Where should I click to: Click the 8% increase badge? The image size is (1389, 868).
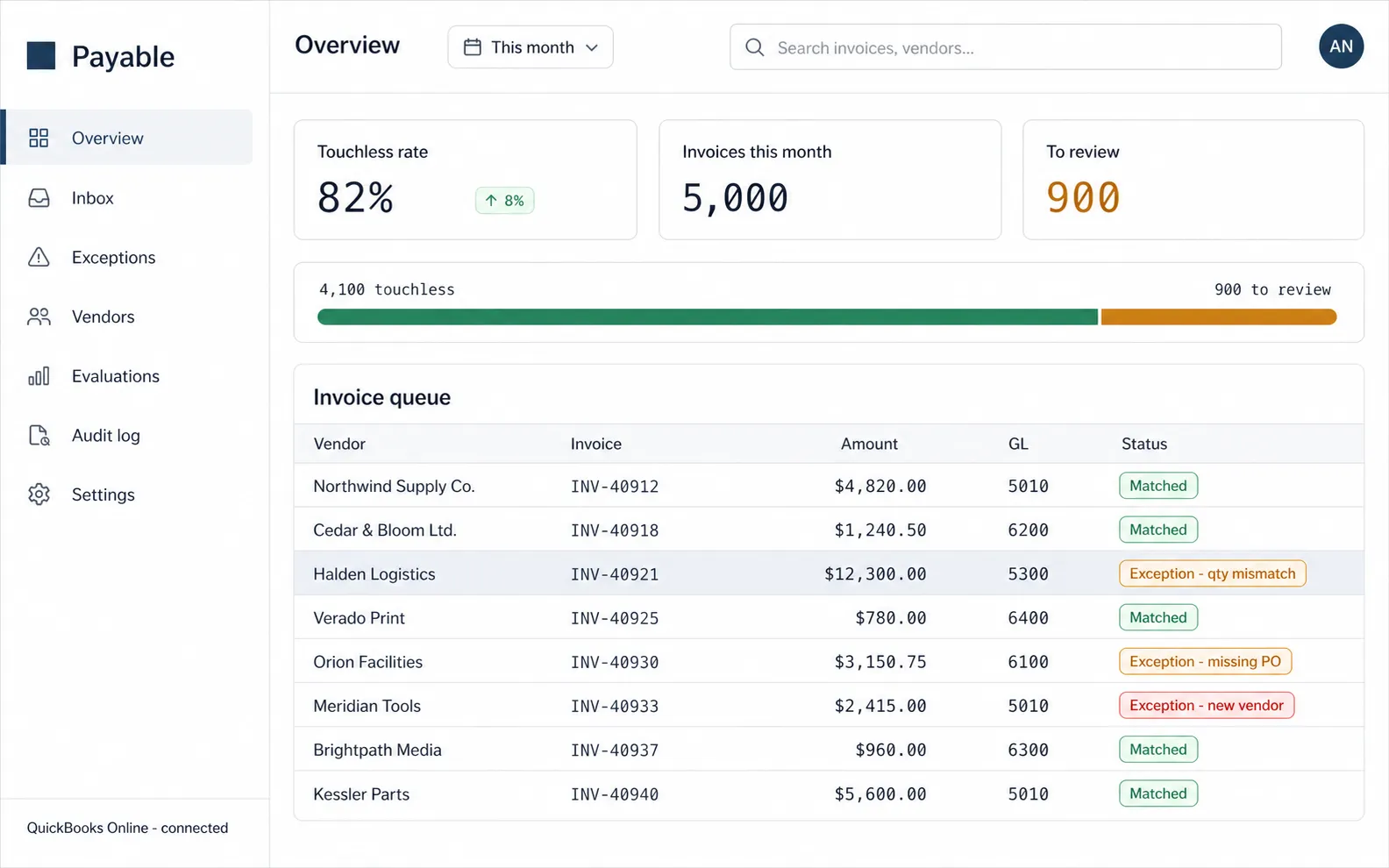(x=504, y=201)
